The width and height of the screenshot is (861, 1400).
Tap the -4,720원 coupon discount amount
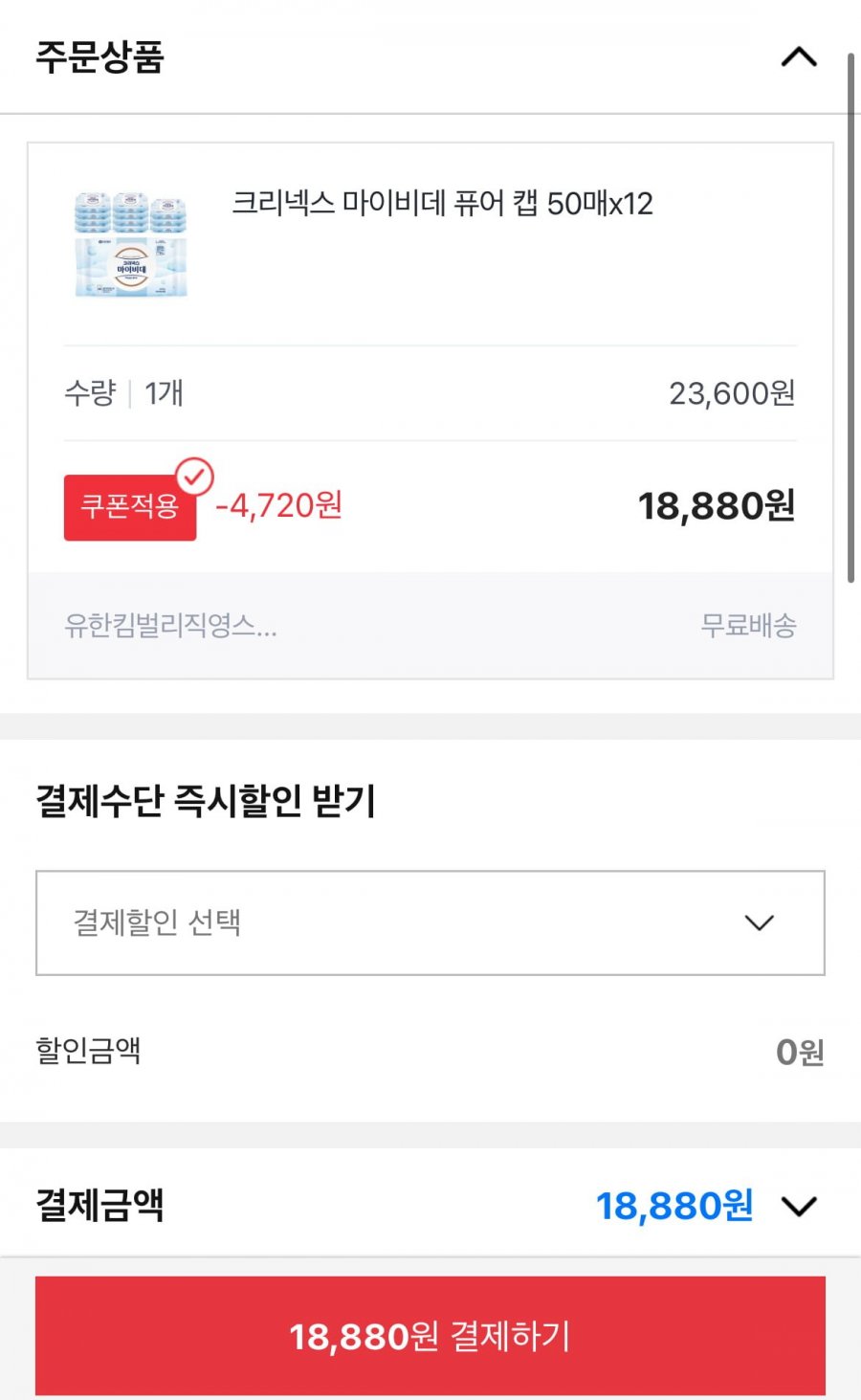278,505
